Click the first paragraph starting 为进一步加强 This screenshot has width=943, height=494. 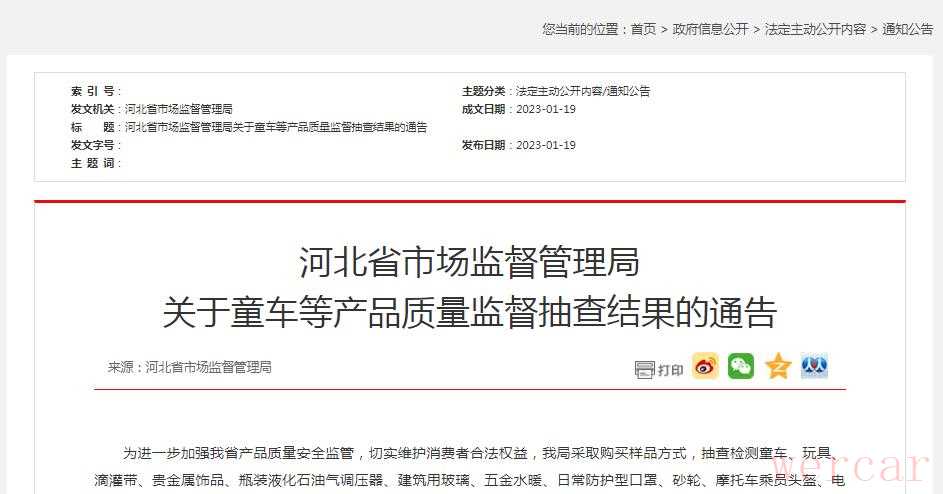point(470,466)
